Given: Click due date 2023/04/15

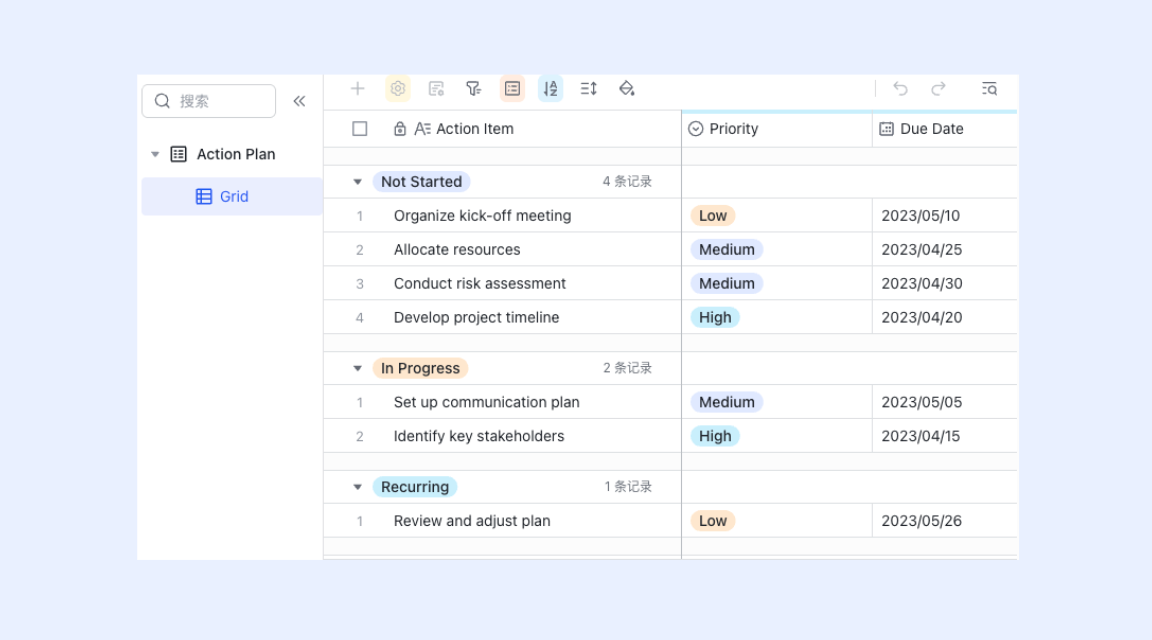Looking at the screenshot, I should pyautogui.click(x=921, y=436).
